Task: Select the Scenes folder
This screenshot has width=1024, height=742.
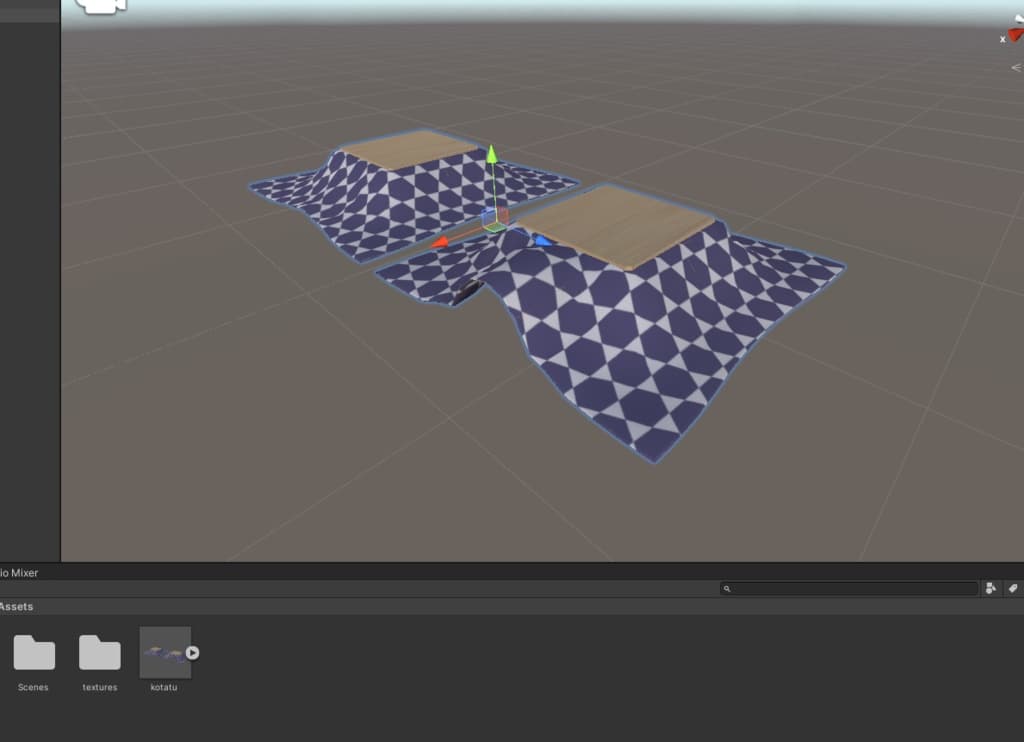Action: pyautogui.click(x=34, y=652)
